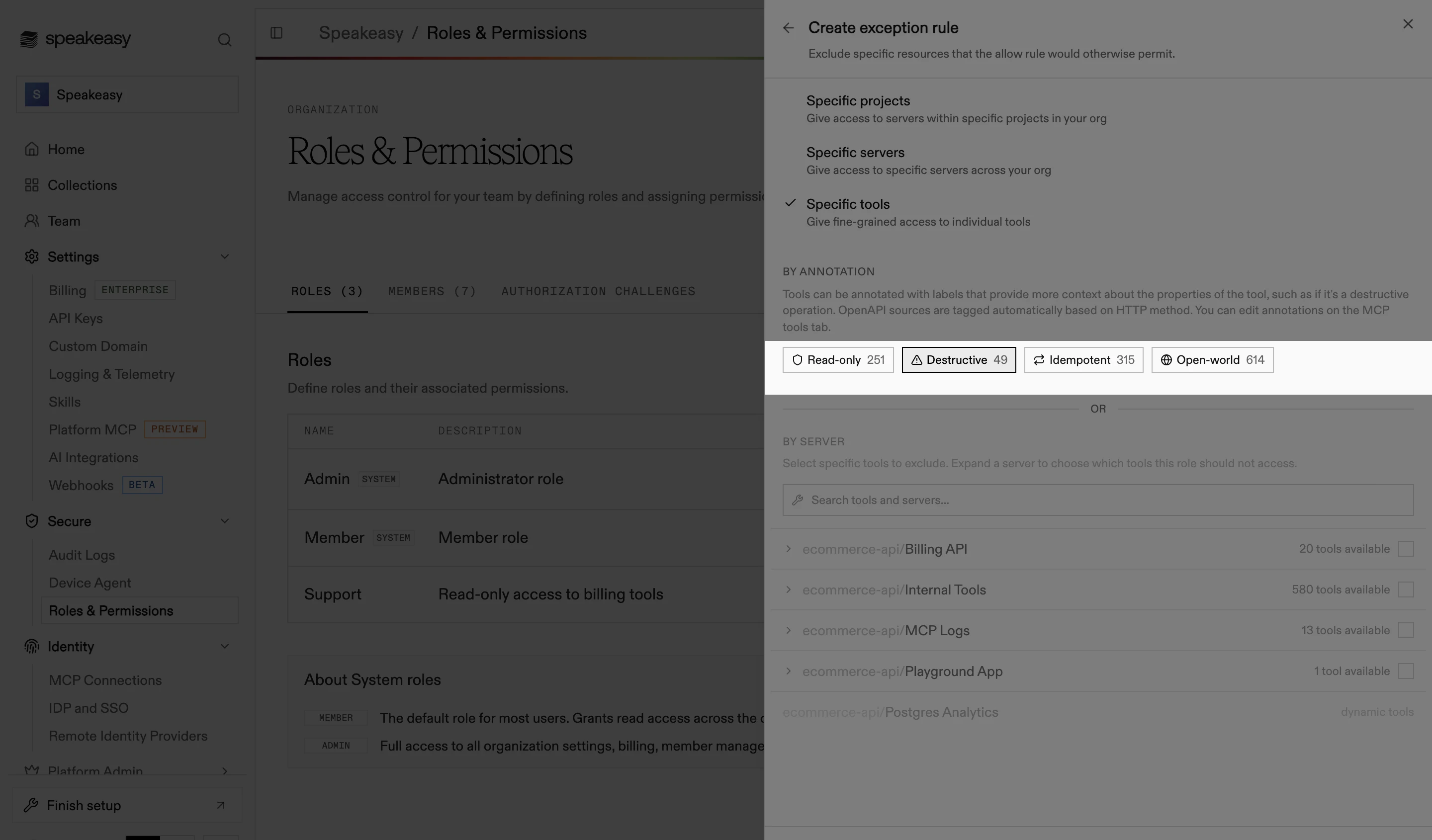Click the Platform Admin crown icon

pyautogui.click(x=32, y=769)
